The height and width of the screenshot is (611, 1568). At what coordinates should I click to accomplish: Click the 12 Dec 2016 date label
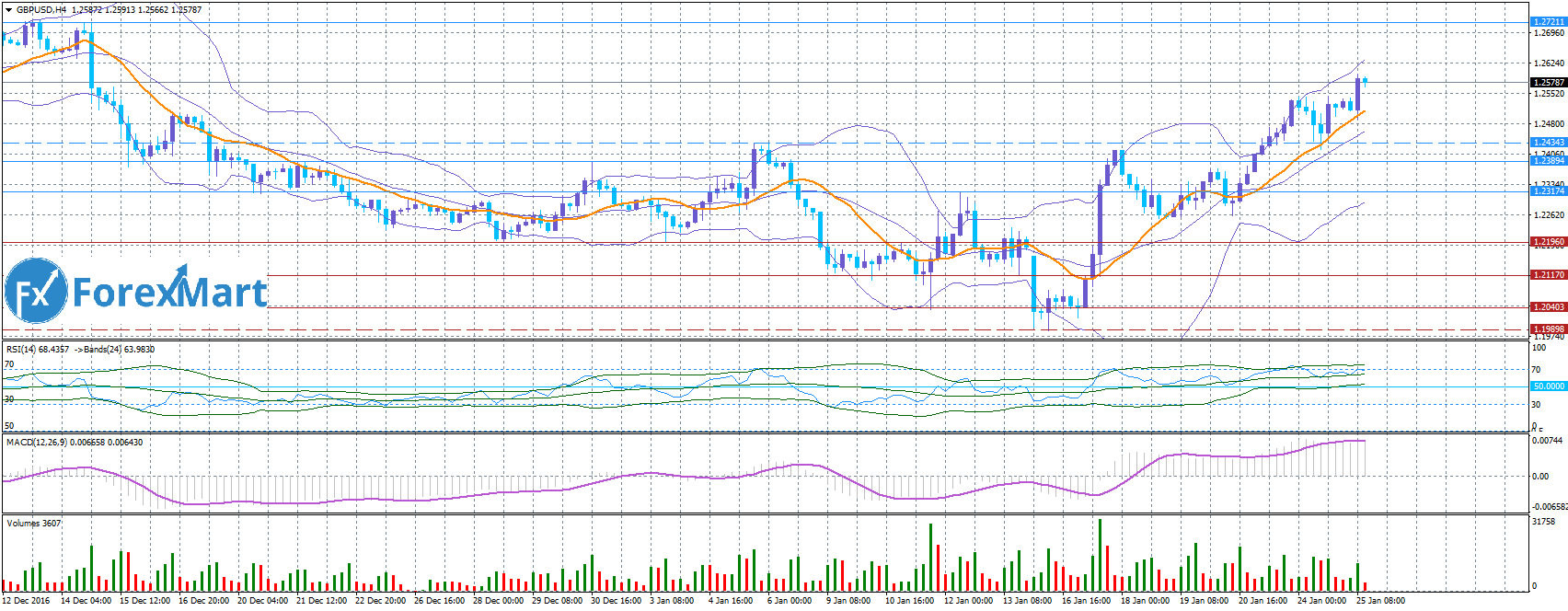[26, 601]
